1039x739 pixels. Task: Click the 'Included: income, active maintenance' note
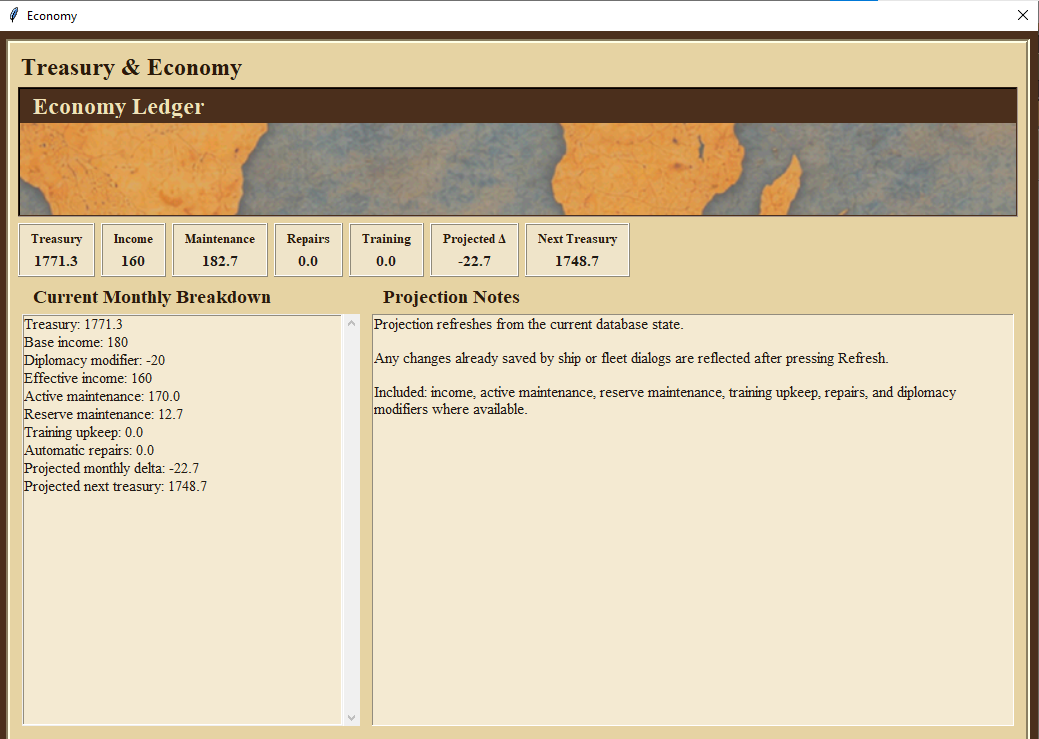pos(665,400)
